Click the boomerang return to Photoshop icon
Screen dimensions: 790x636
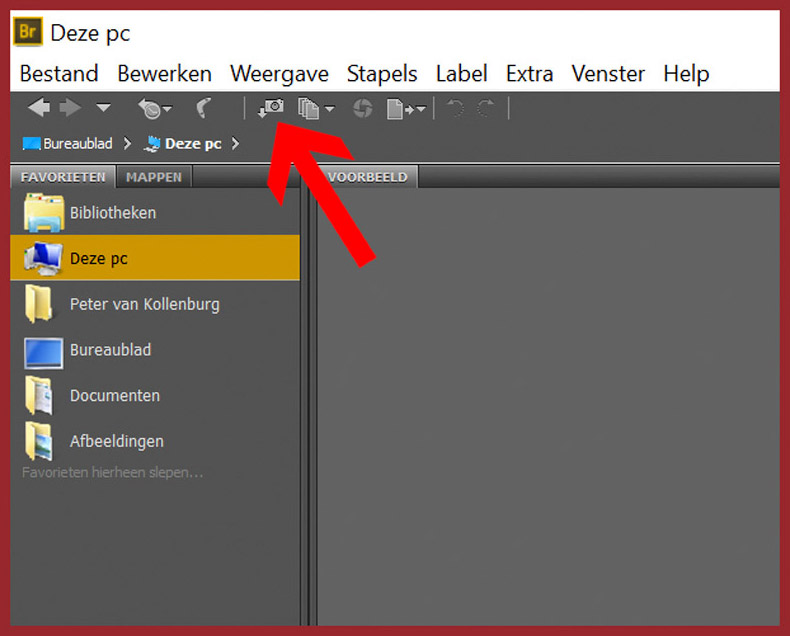point(204,108)
